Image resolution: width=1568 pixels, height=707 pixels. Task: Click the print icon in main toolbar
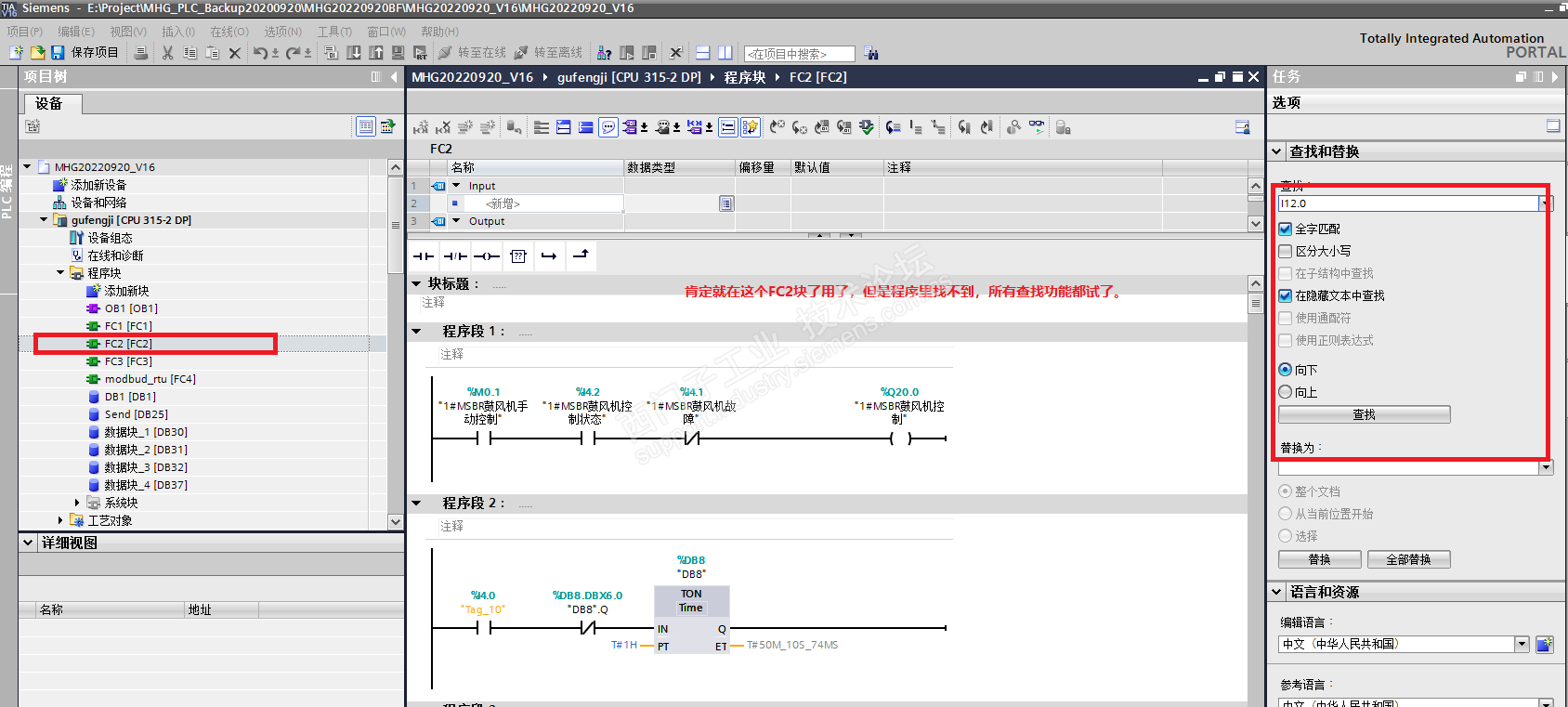pyautogui.click(x=140, y=53)
